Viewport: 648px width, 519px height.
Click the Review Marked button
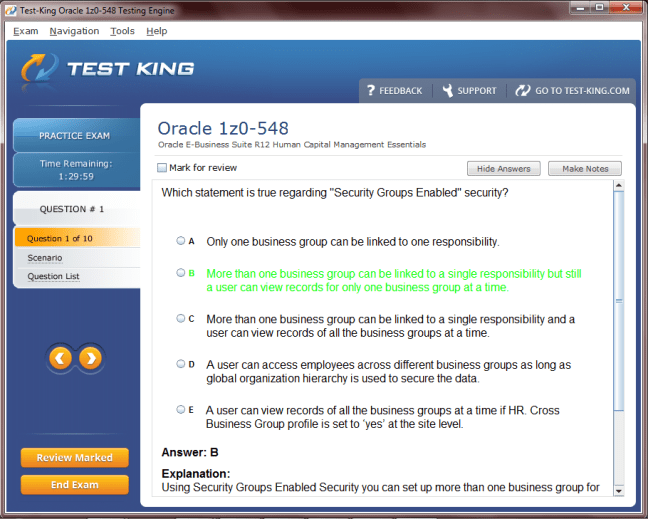(75, 457)
